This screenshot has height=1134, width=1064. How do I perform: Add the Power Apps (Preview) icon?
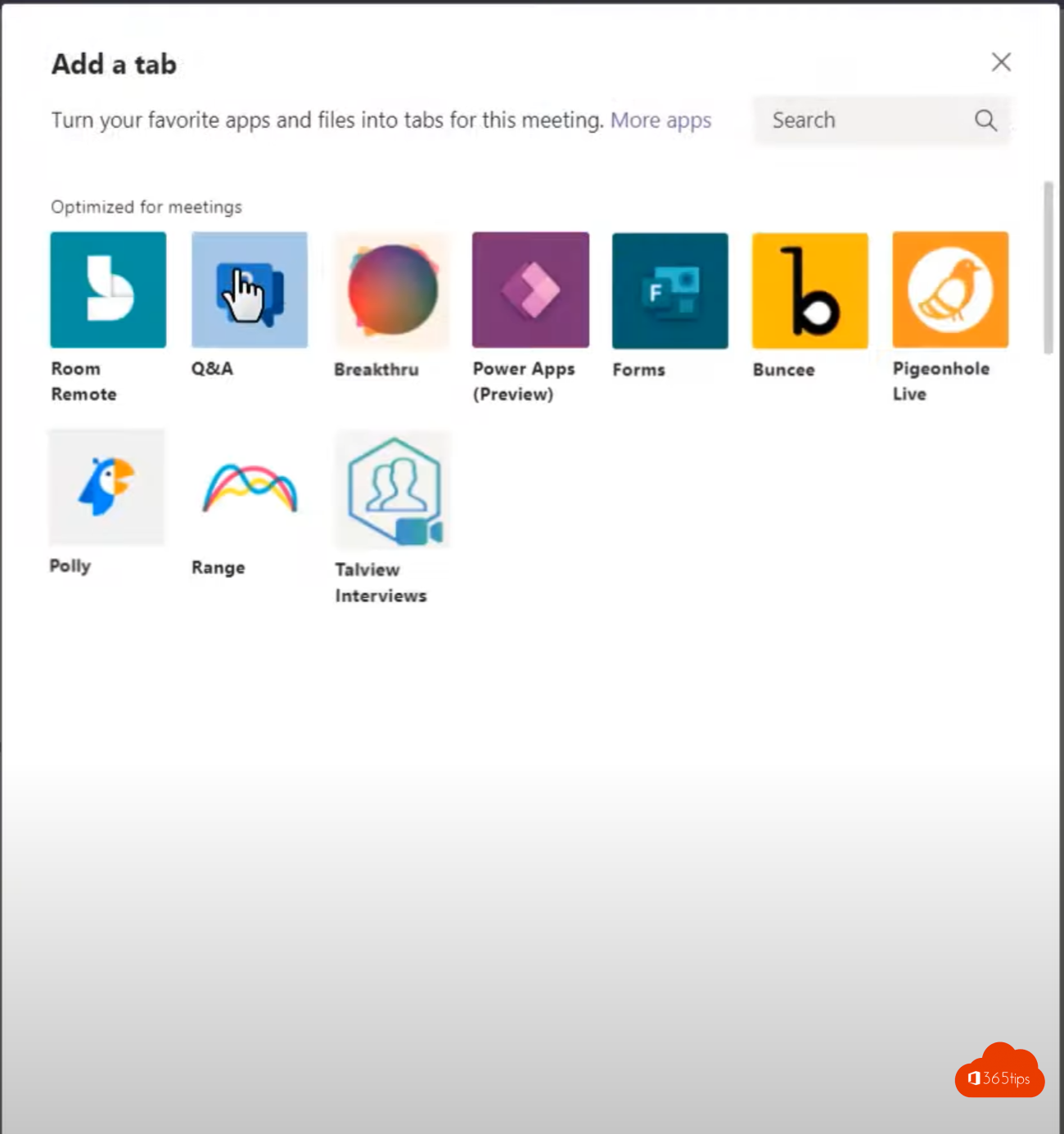[530, 290]
